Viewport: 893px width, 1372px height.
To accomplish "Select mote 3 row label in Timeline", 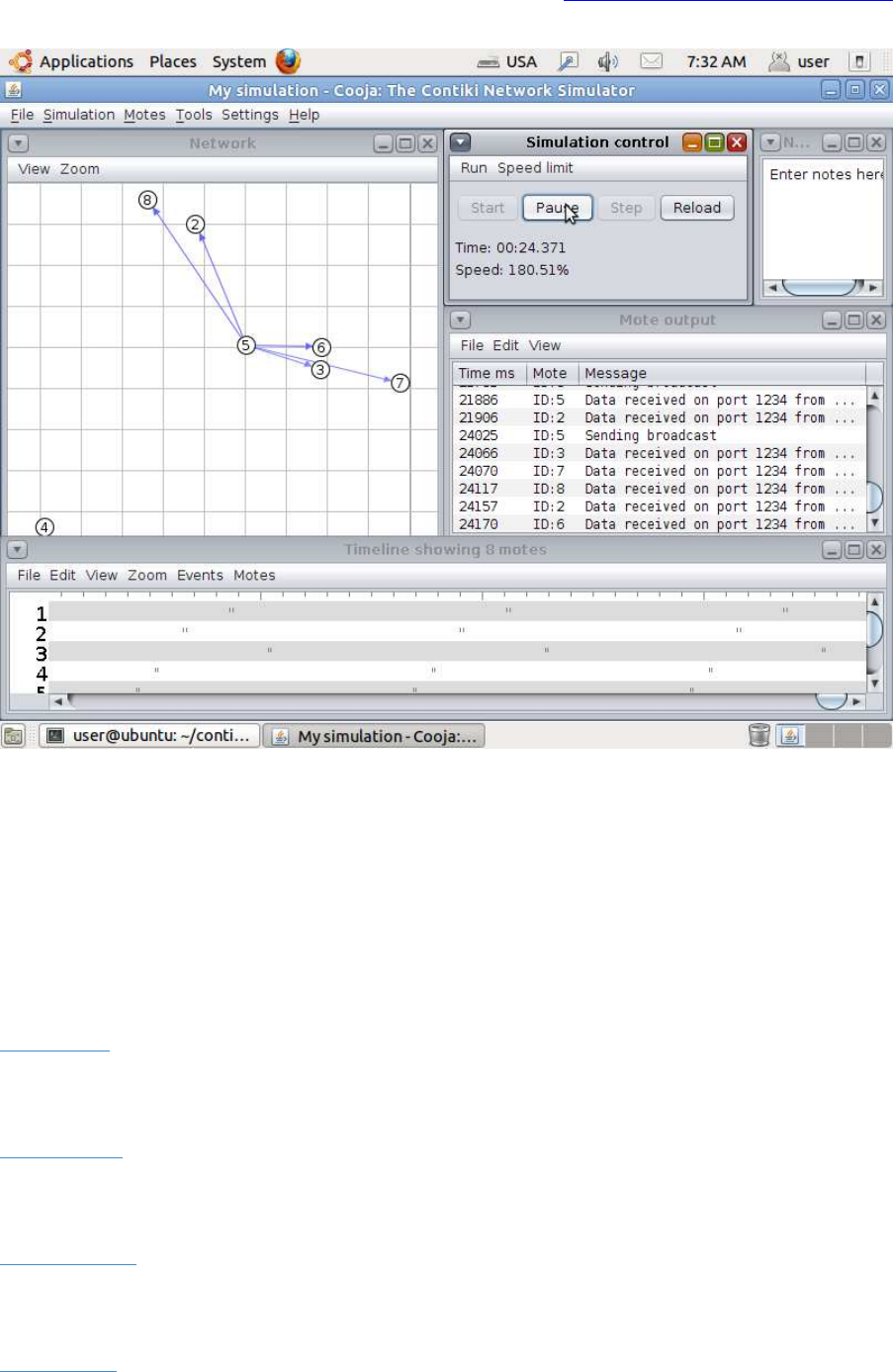I will pos(42,653).
